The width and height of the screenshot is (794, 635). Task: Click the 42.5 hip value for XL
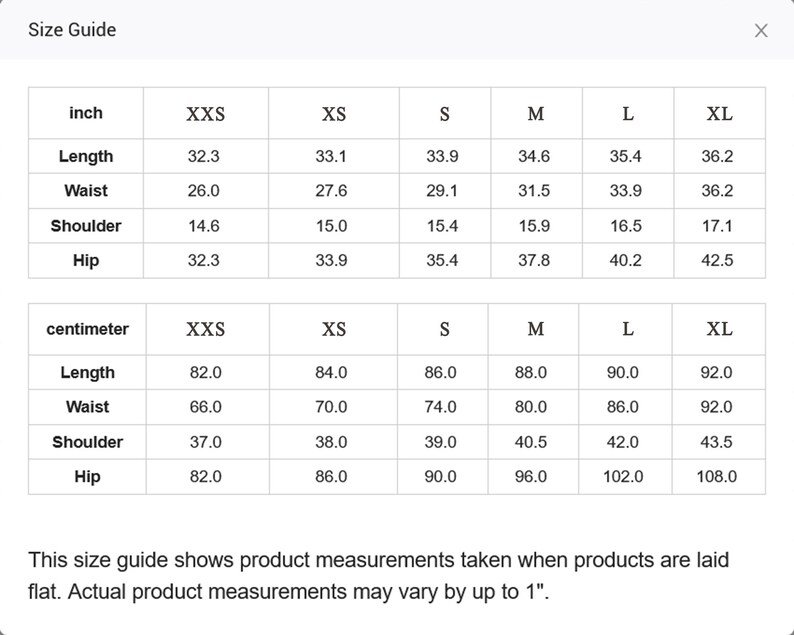tap(717, 260)
